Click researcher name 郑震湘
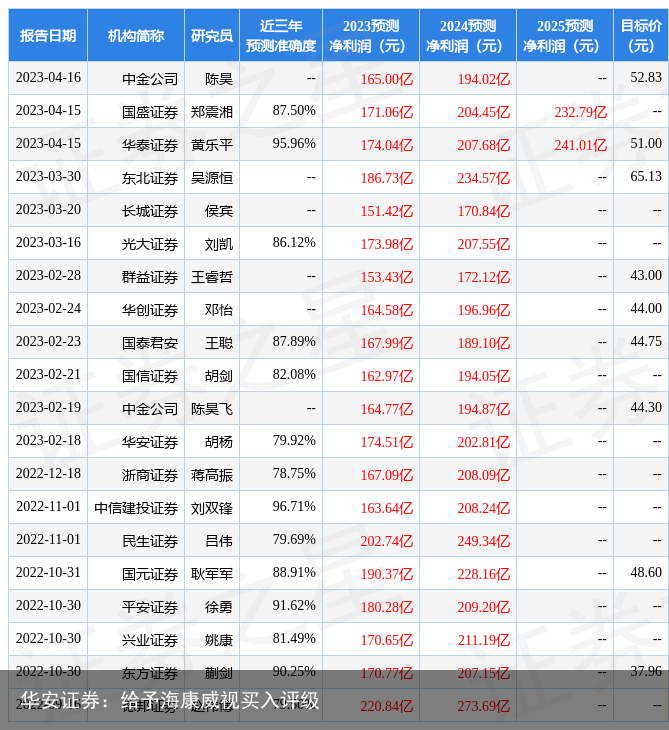669x730 pixels. click(x=212, y=112)
